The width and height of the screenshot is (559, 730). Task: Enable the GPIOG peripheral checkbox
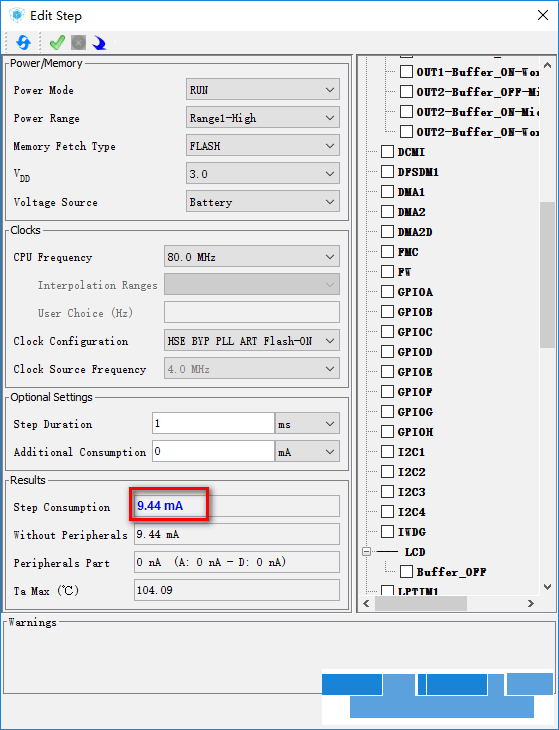click(x=387, y=412)
